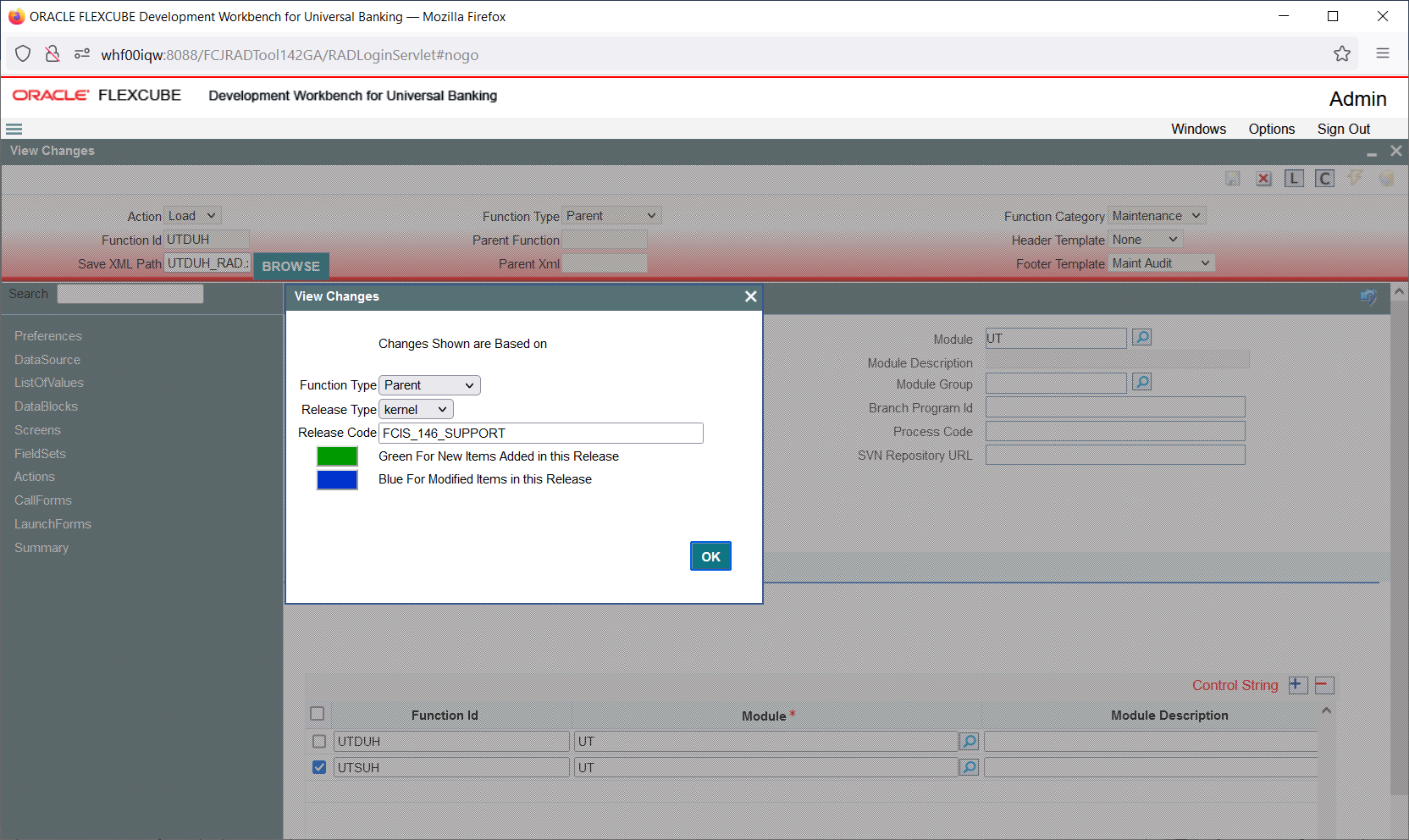Select Preferences in the left tree
This screenshot has width=1409, height=840.
click(48, 336)
